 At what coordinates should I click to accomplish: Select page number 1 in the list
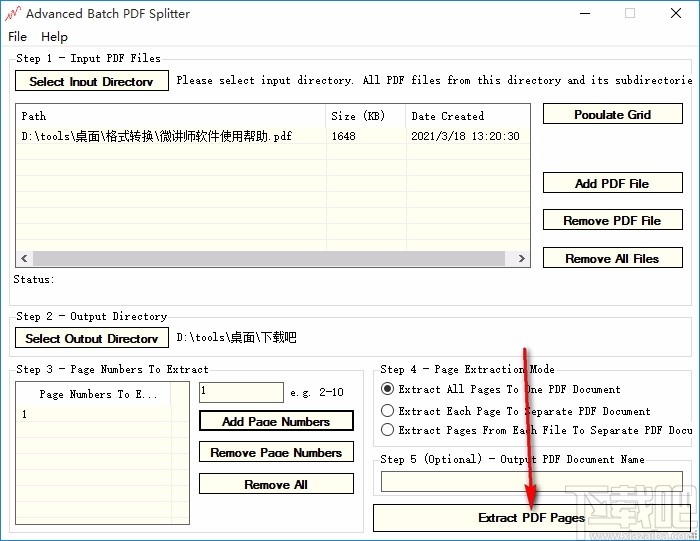pos(94,414)
